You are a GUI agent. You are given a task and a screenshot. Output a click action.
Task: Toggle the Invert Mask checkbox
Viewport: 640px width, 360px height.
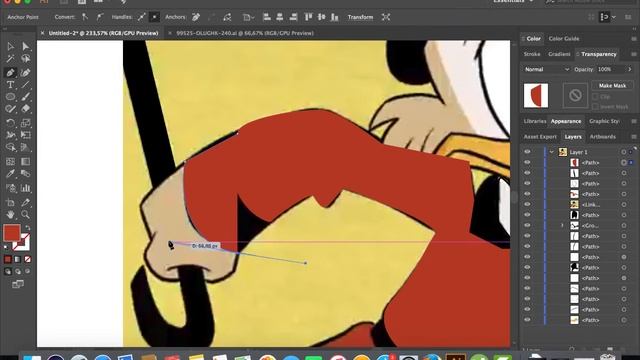tap(595, 107)
